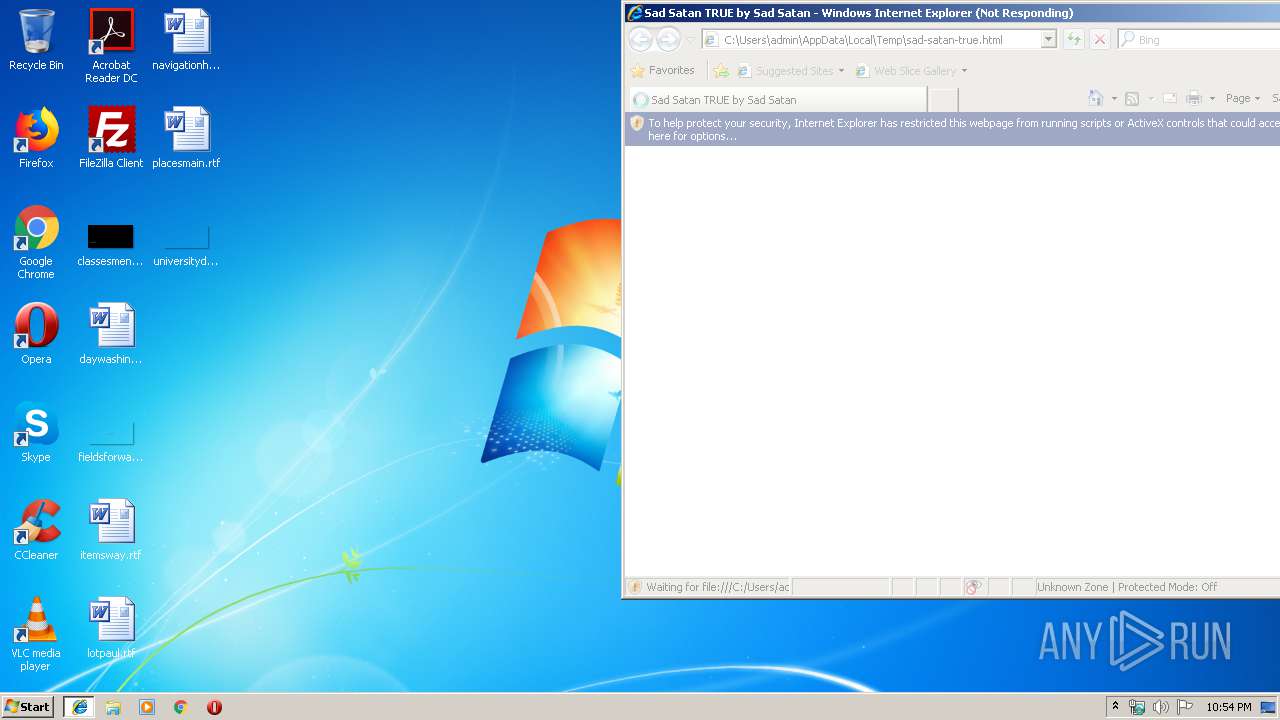Click the Internet Explorer Back arrow
Viewport: 1280px width, 720px height.
(x=641, y=39)
